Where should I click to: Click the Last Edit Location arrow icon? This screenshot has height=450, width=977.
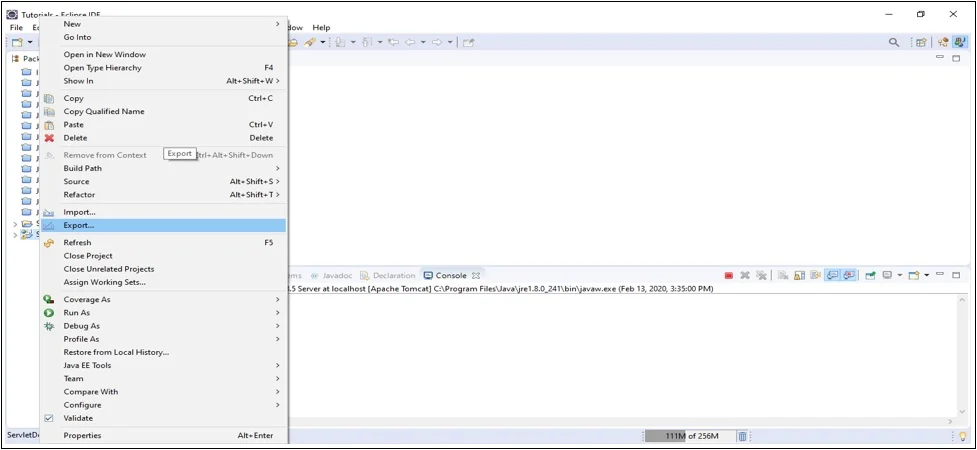(x=393, y=42)
